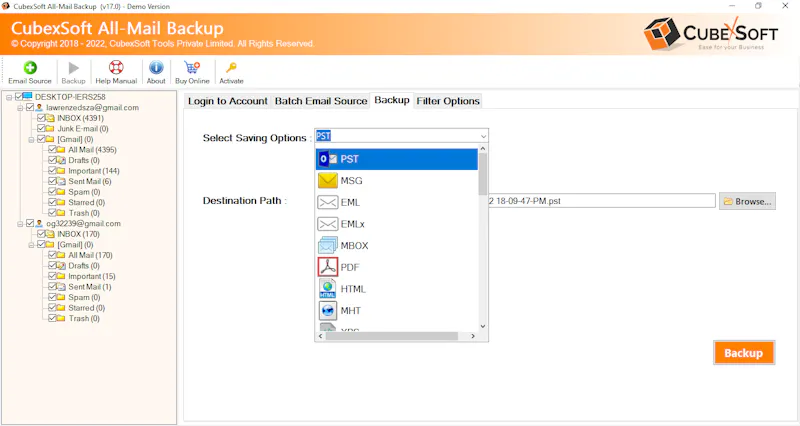Viewport: 800px width, 426px height.
Task: Select the MHT icon option
Action: pos(328,310)
